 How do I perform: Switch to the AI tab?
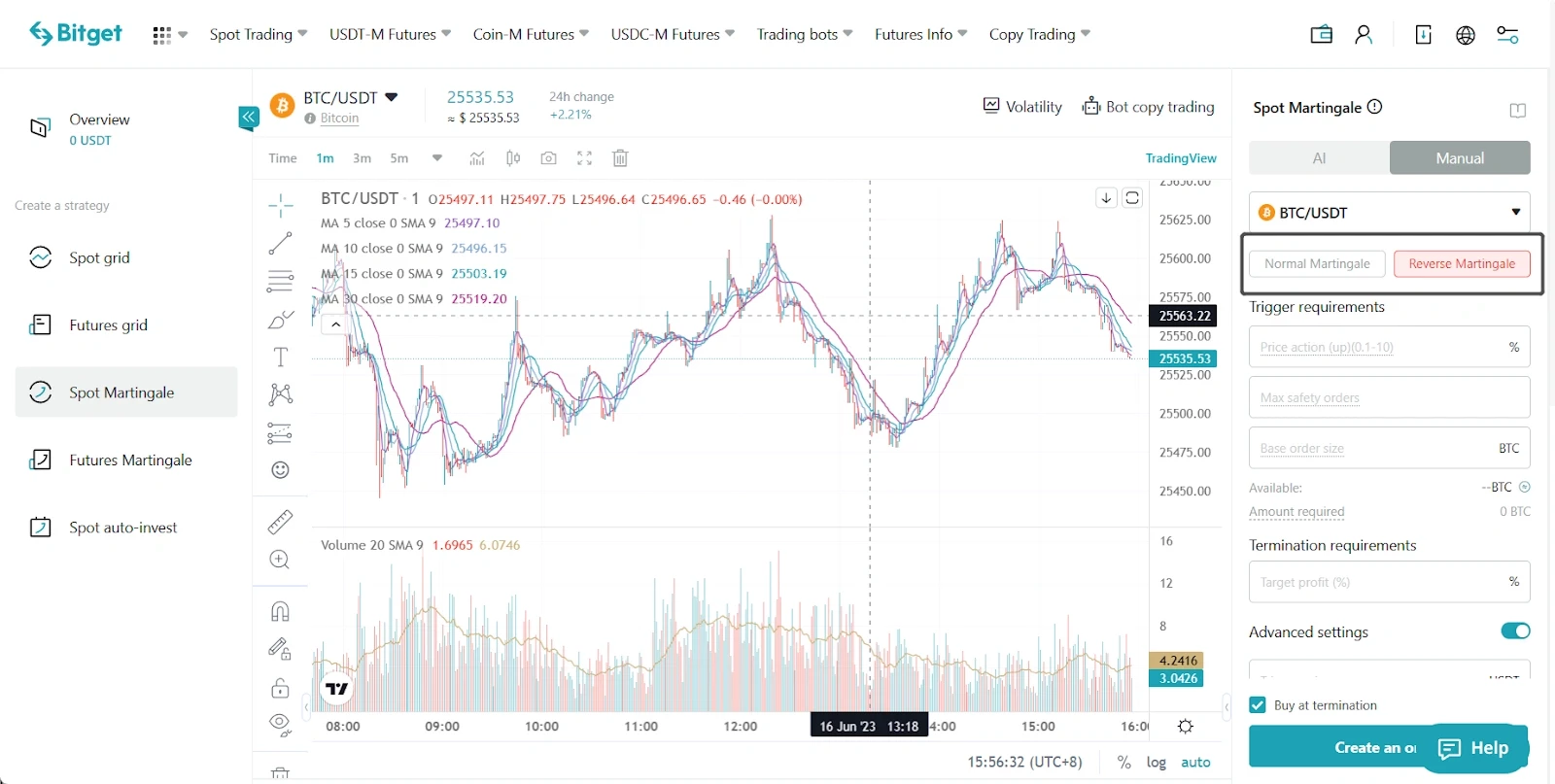coord(1319,158)
